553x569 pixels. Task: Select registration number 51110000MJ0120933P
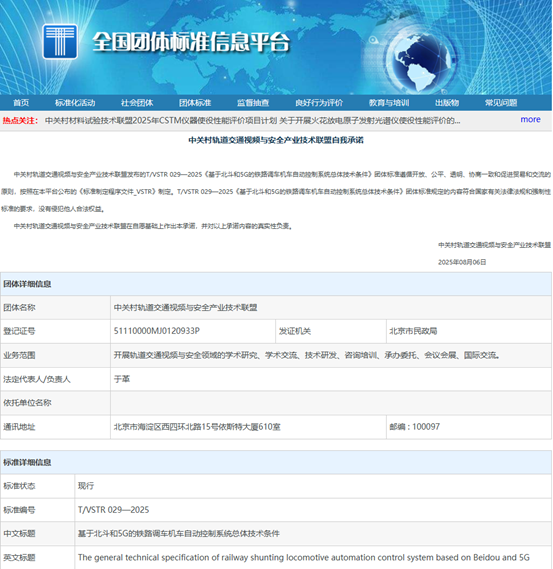pos(156,331)
